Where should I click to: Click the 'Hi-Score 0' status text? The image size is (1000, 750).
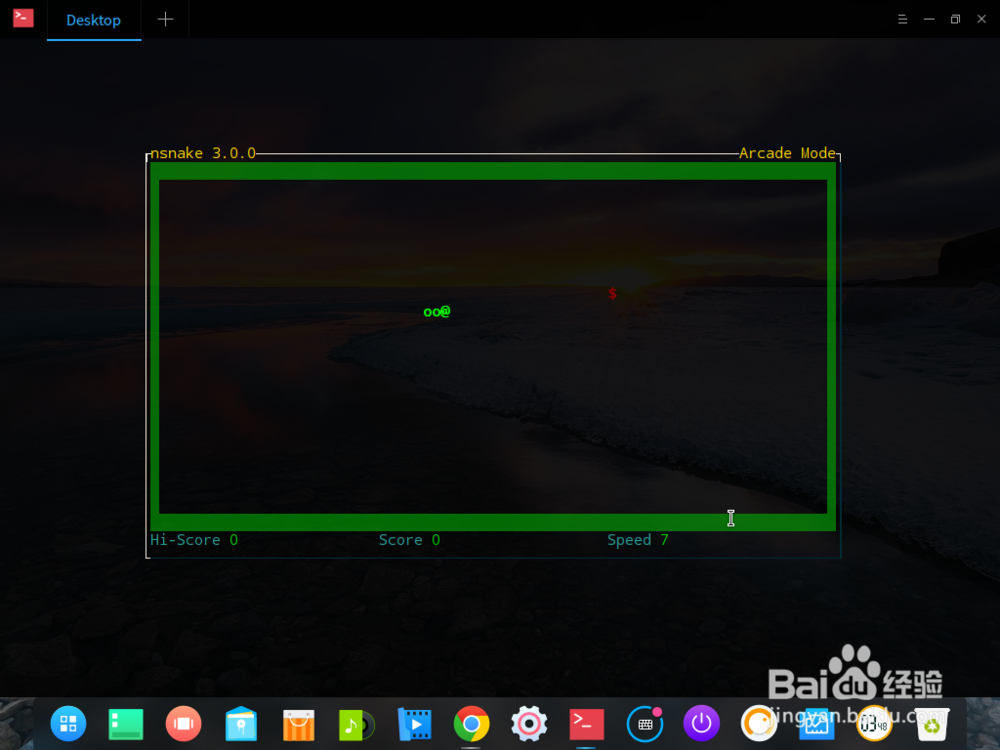pyautogui.click(x=194, y=540)
